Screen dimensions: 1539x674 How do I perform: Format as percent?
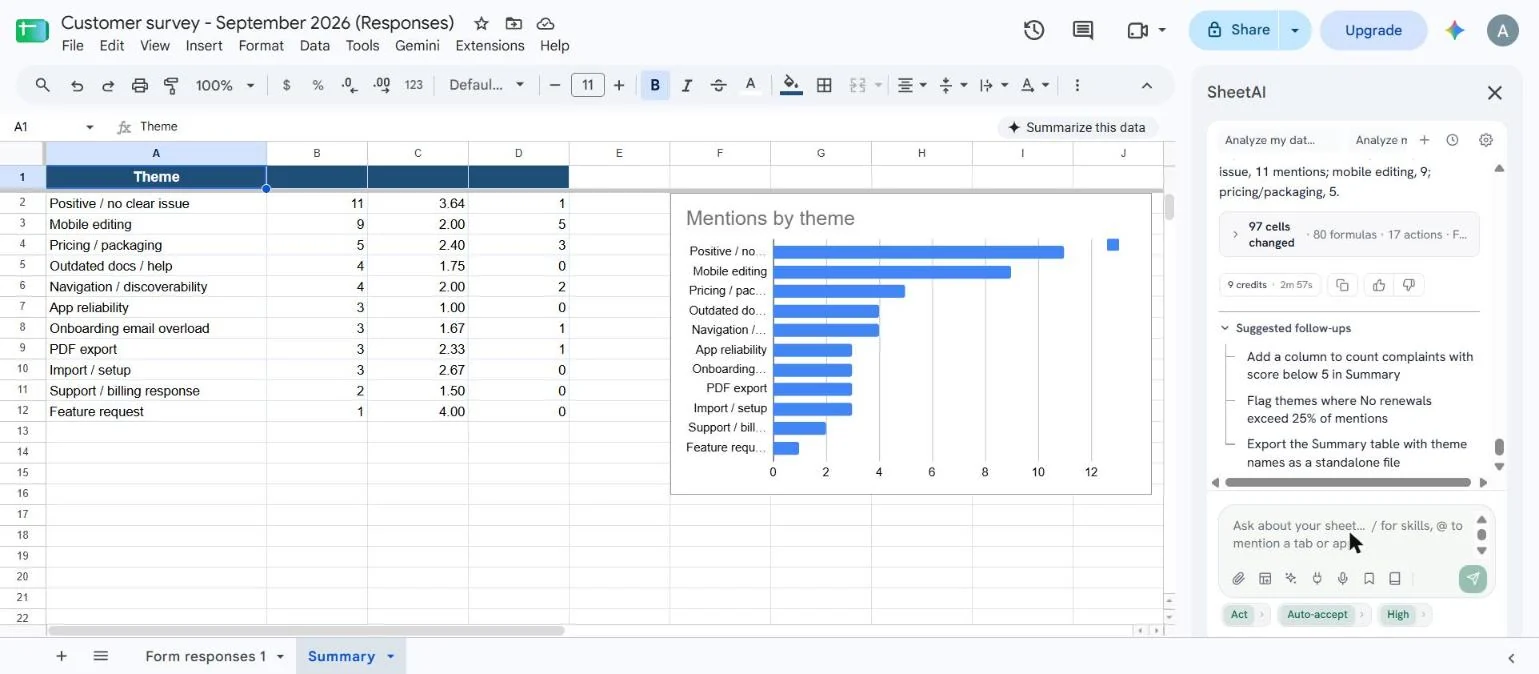[x=318, y=85]
